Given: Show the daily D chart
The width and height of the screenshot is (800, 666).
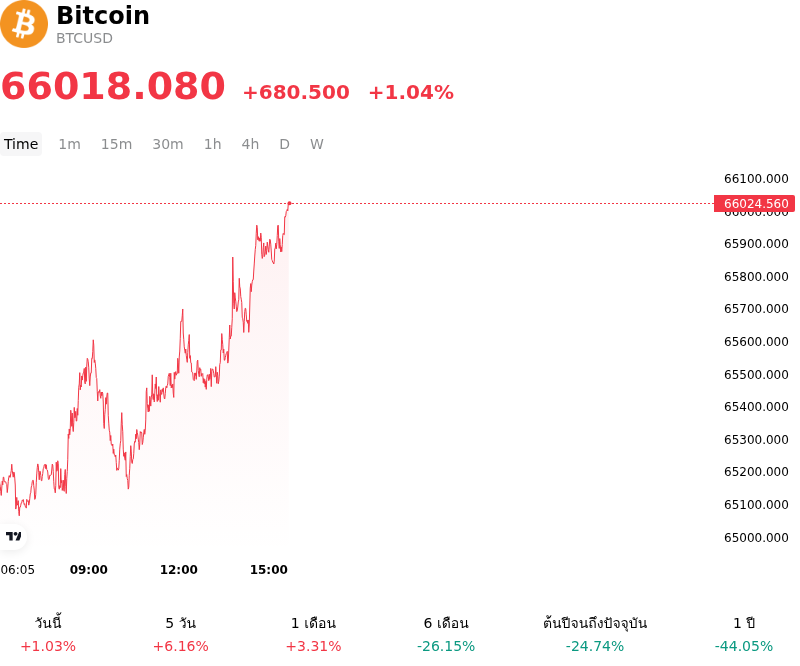Looking at the screenshot, I should click(284, 144).
